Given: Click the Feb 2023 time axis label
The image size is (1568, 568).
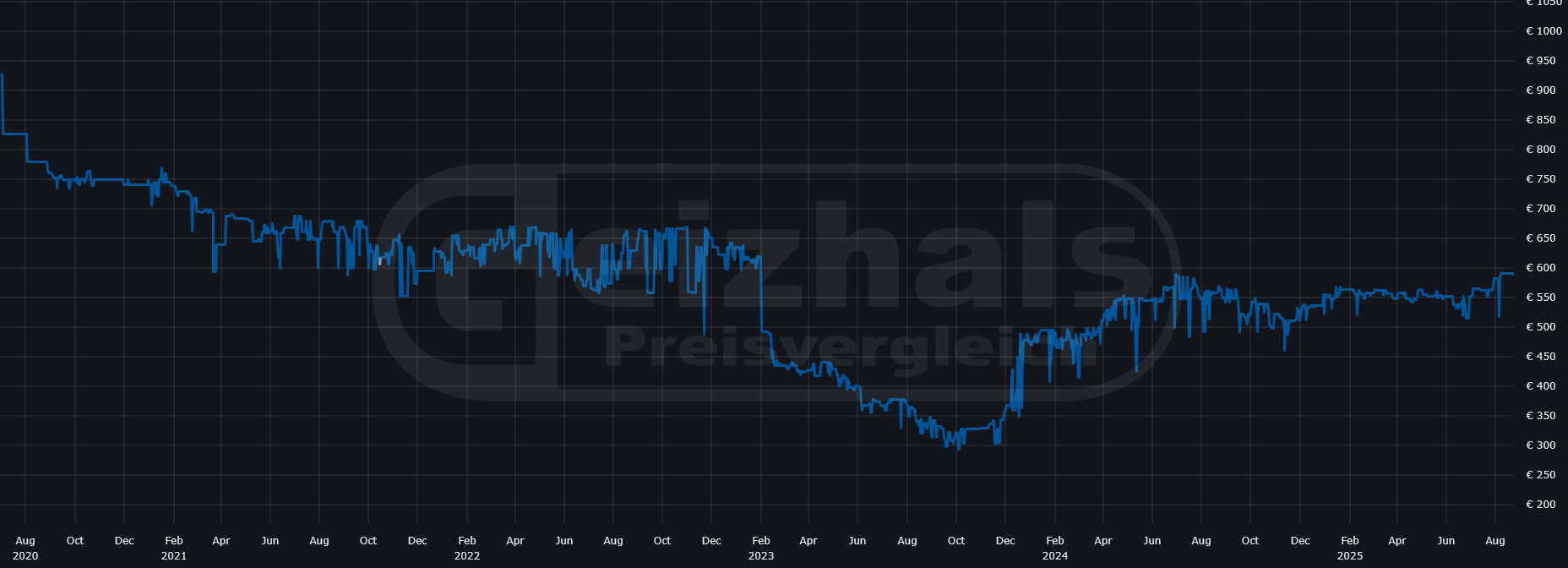Looking at the screenshot, I should (761, 548).
